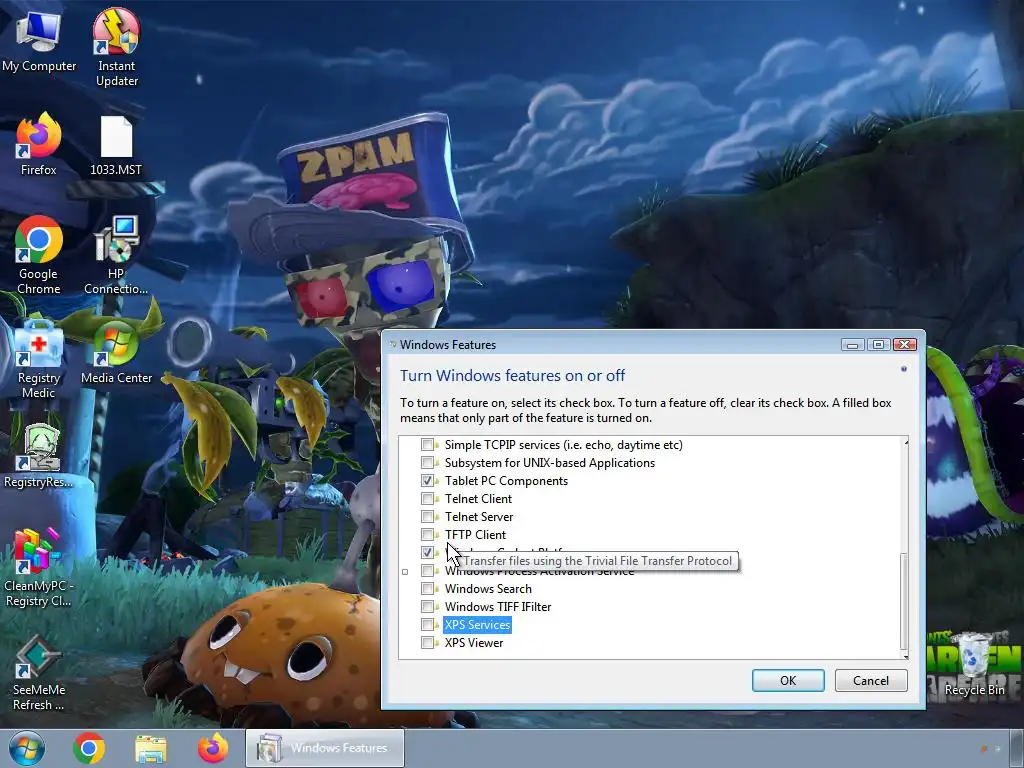The image size is (1024, 768).
Task: Check Windows Process Activation Service box
Action: click(427, 571)
